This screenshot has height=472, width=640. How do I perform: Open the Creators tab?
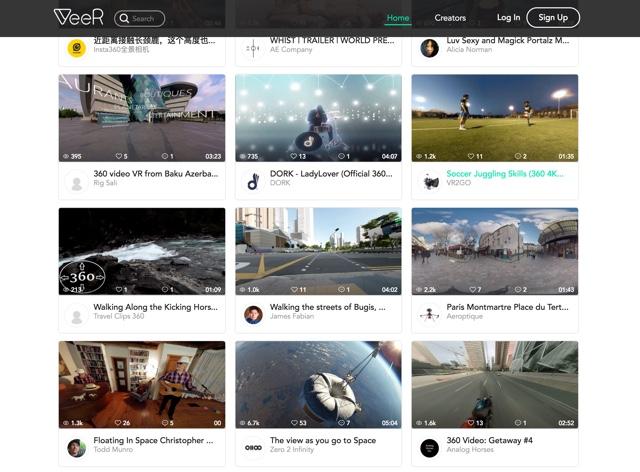(x=450, y=18)
